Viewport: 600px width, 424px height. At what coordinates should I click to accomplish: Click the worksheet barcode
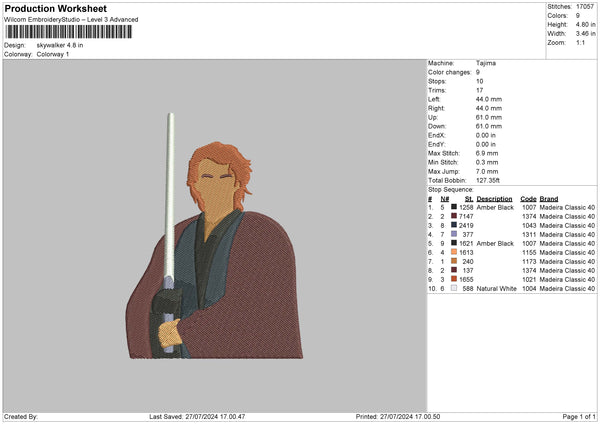click(x=69, y=32)
